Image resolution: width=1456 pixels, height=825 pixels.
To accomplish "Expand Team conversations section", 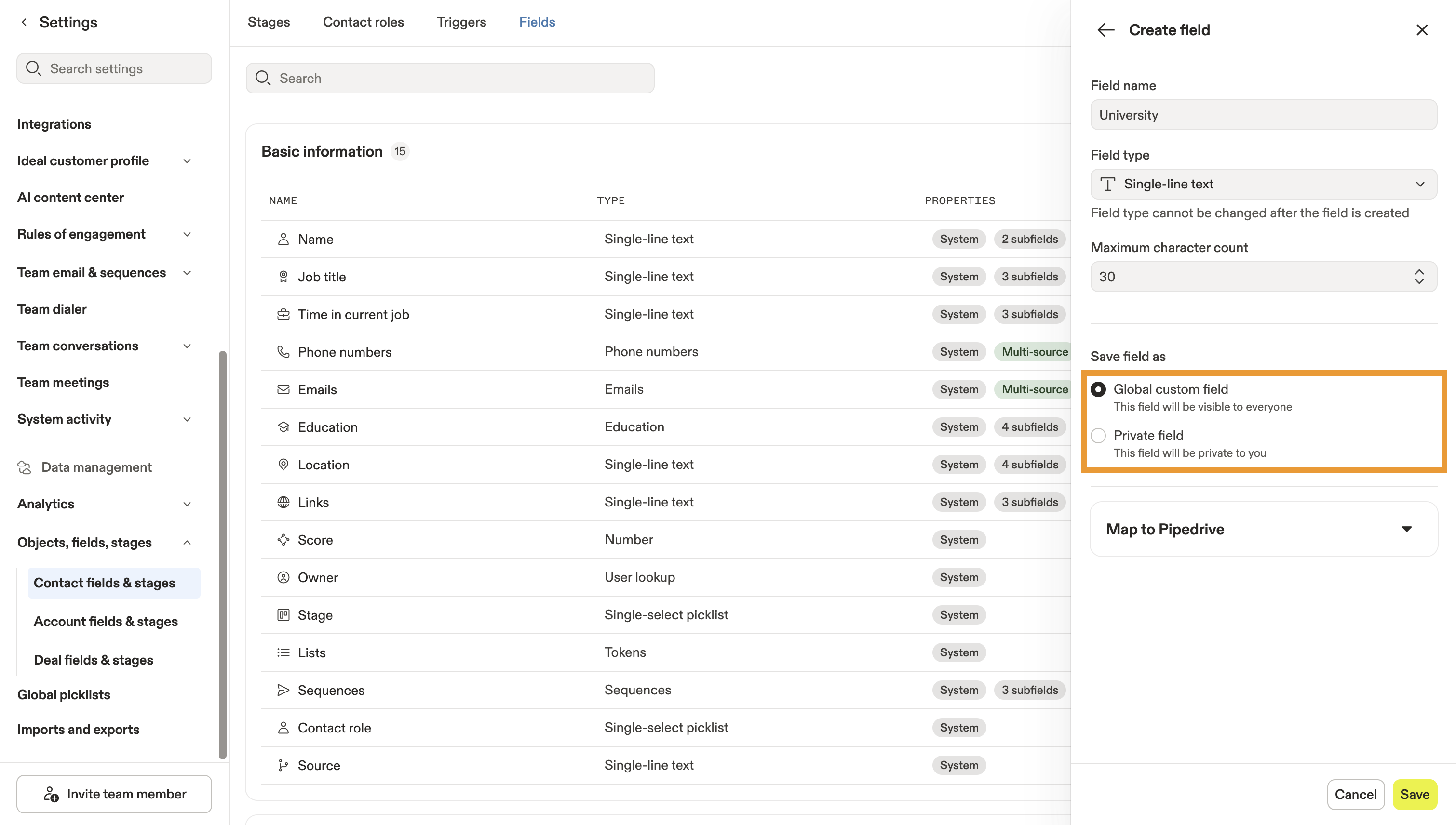I will click(x=187, y=346).
